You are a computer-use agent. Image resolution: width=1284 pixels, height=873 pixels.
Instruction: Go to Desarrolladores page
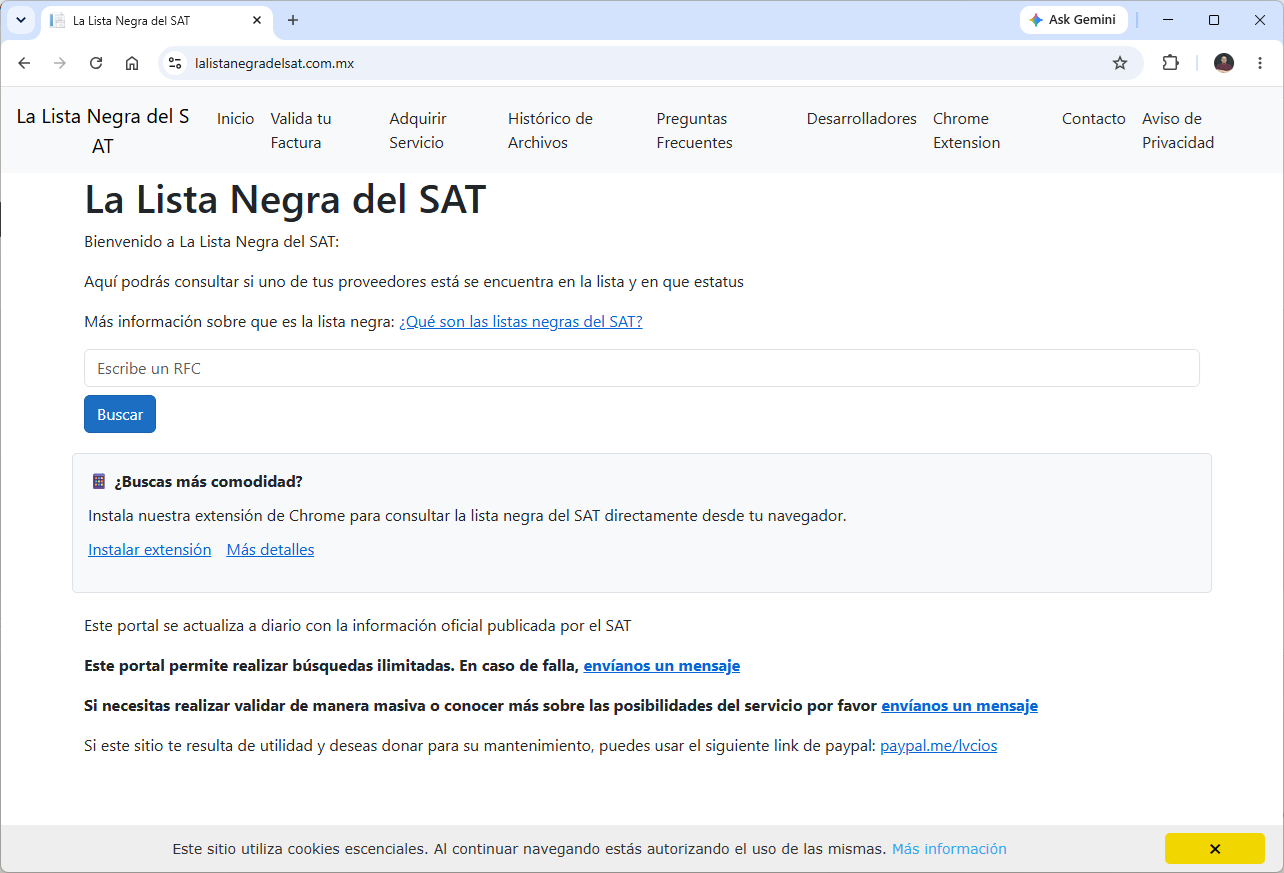(861, 118)
